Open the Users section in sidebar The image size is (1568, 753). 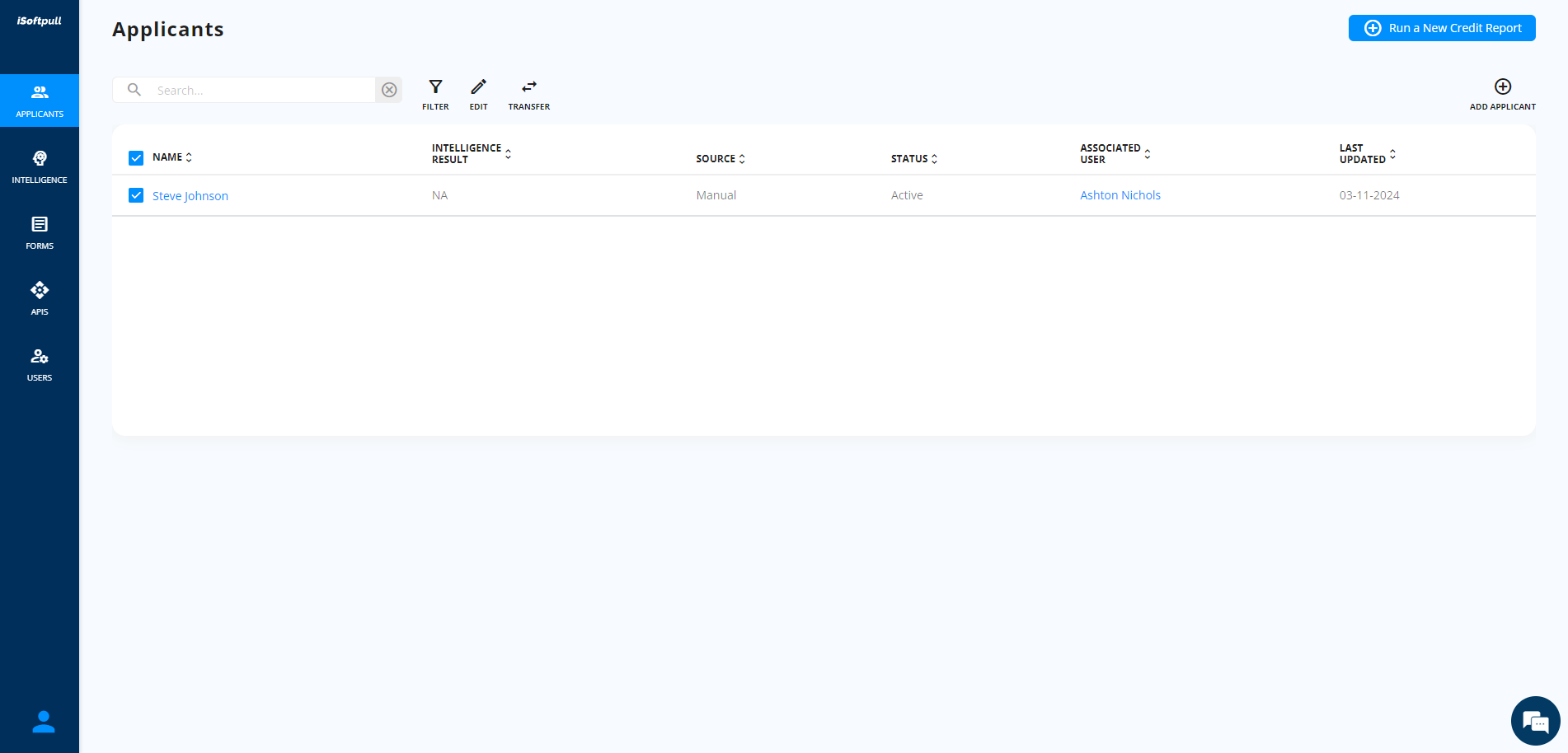pyautogui.click(x=40, y=364)
